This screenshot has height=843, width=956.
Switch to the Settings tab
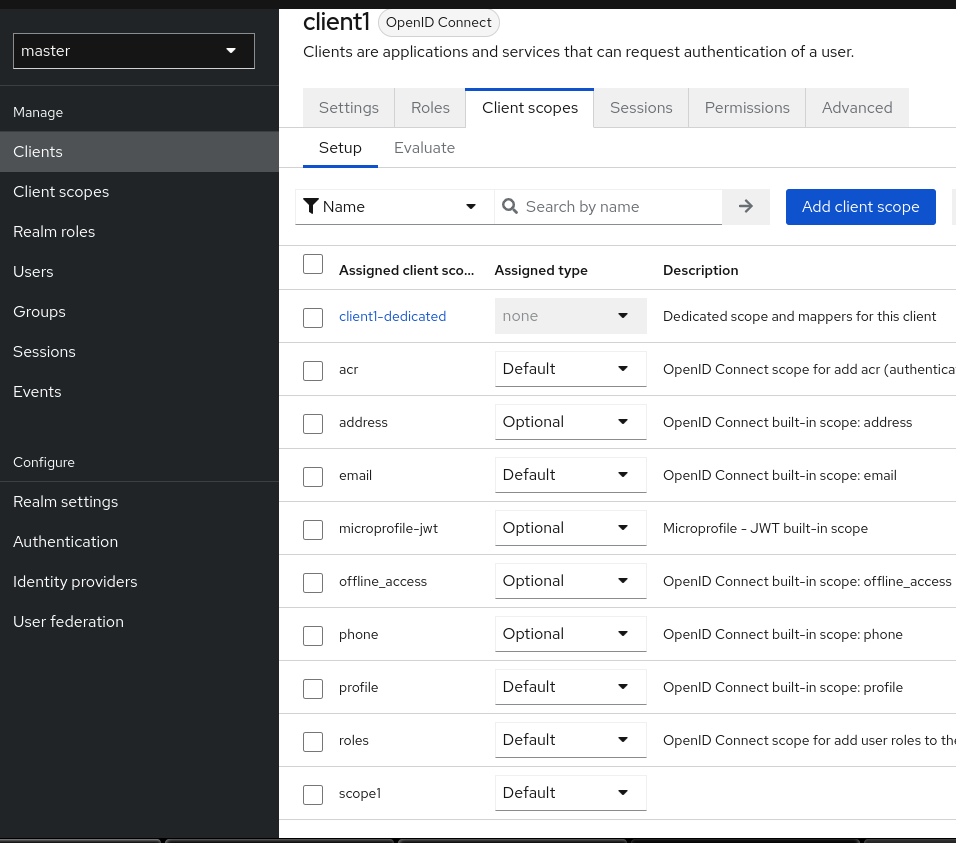[349, 108]
